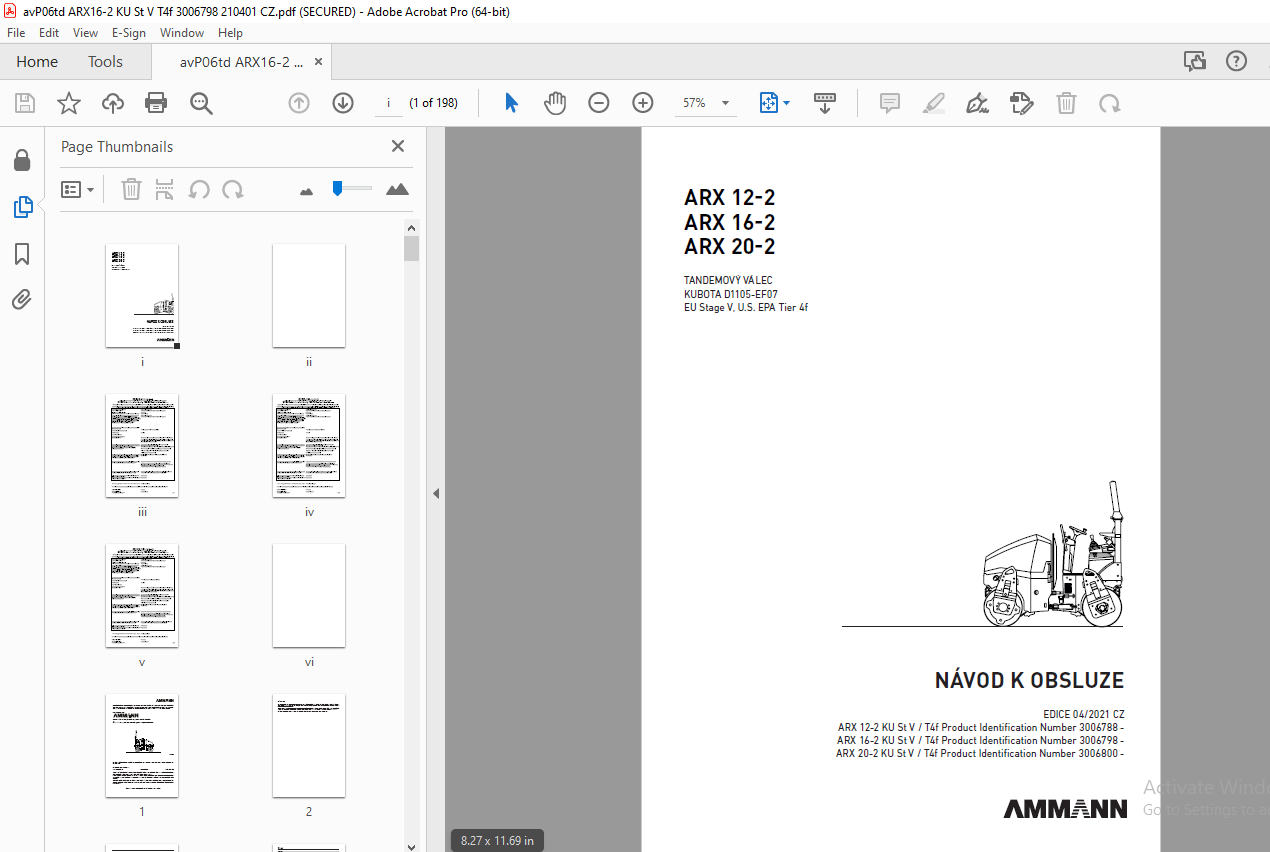Switch to the Home tab
The width and height of the screenshot is (1270, 852).
coord(37,62)
